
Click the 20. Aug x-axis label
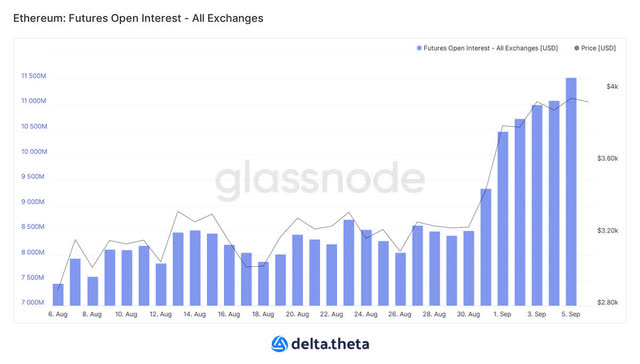pos(297,314)
